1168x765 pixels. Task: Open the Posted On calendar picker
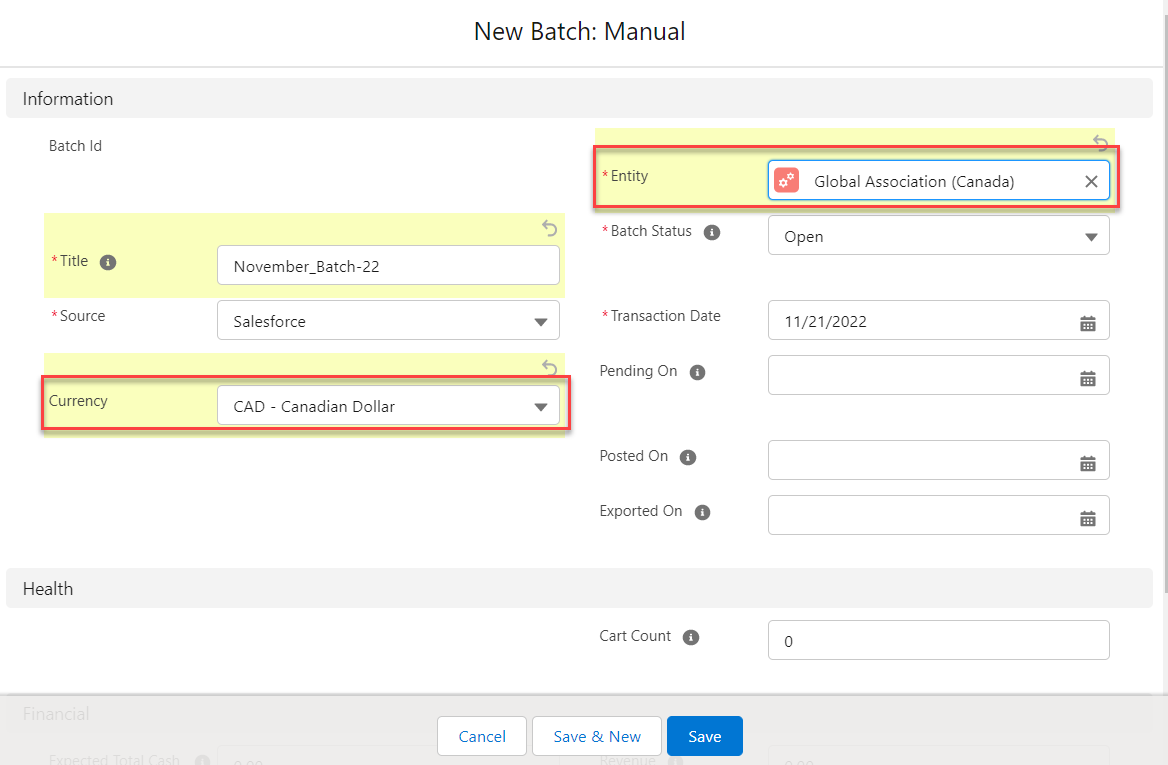[x=1088, y=463]
